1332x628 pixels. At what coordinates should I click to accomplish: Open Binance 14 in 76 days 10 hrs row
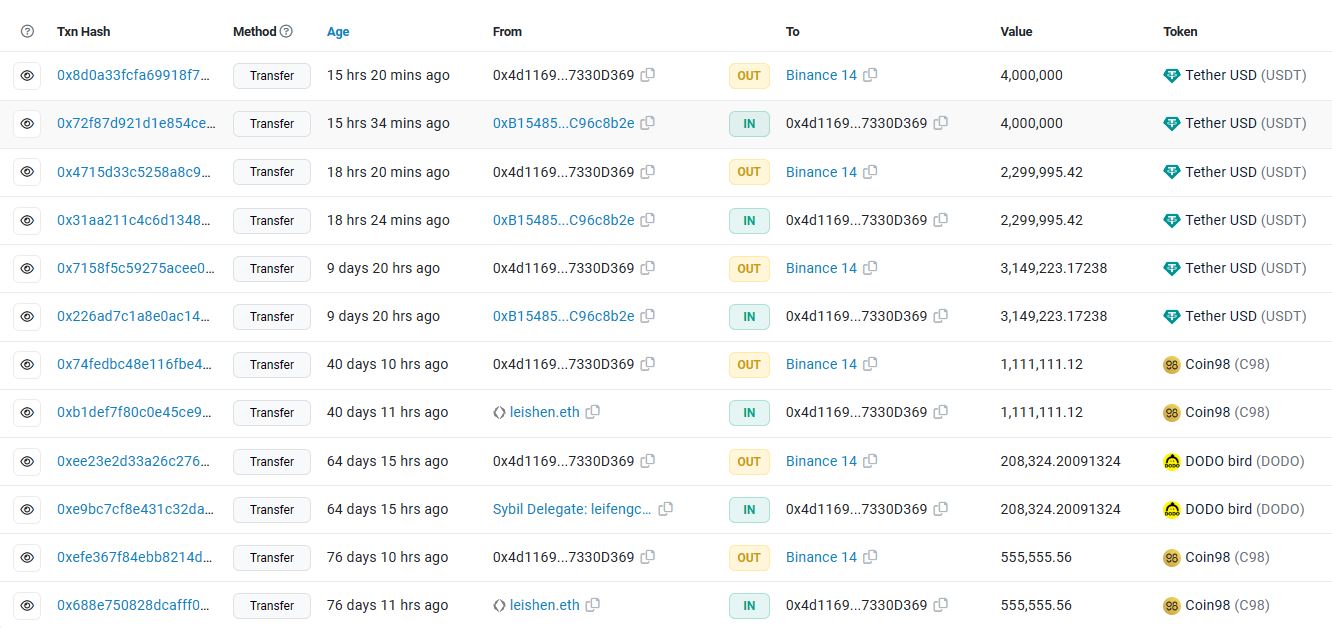821,557
